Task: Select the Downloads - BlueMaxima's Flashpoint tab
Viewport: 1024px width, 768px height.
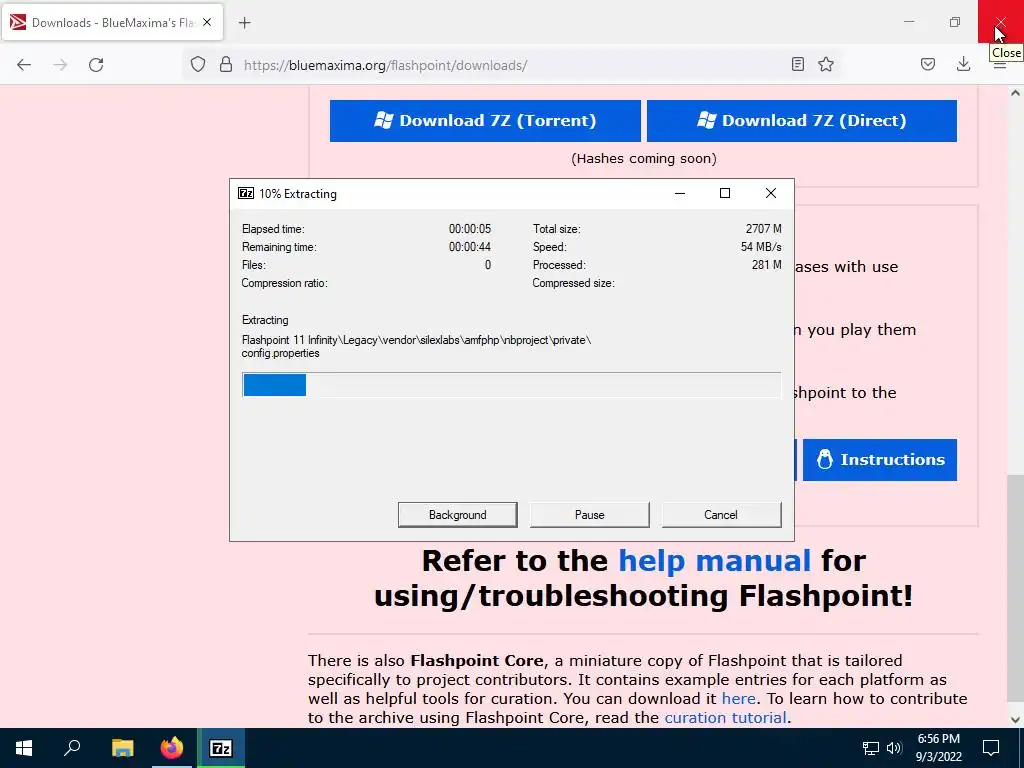Action: [x=112, y=22]
